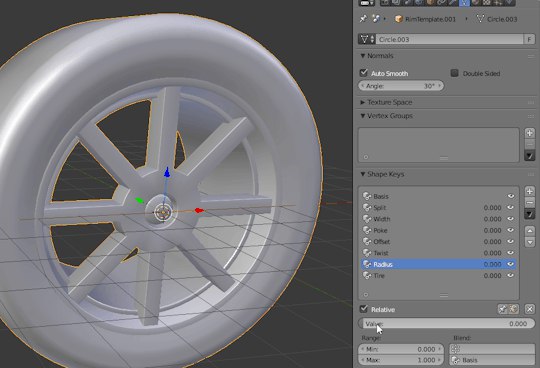Image resolution: width=540 pixels, height=368 pixels.
Task: Uncheck the Relative shape keys checkbox
Action: click(x=364, y=309)
